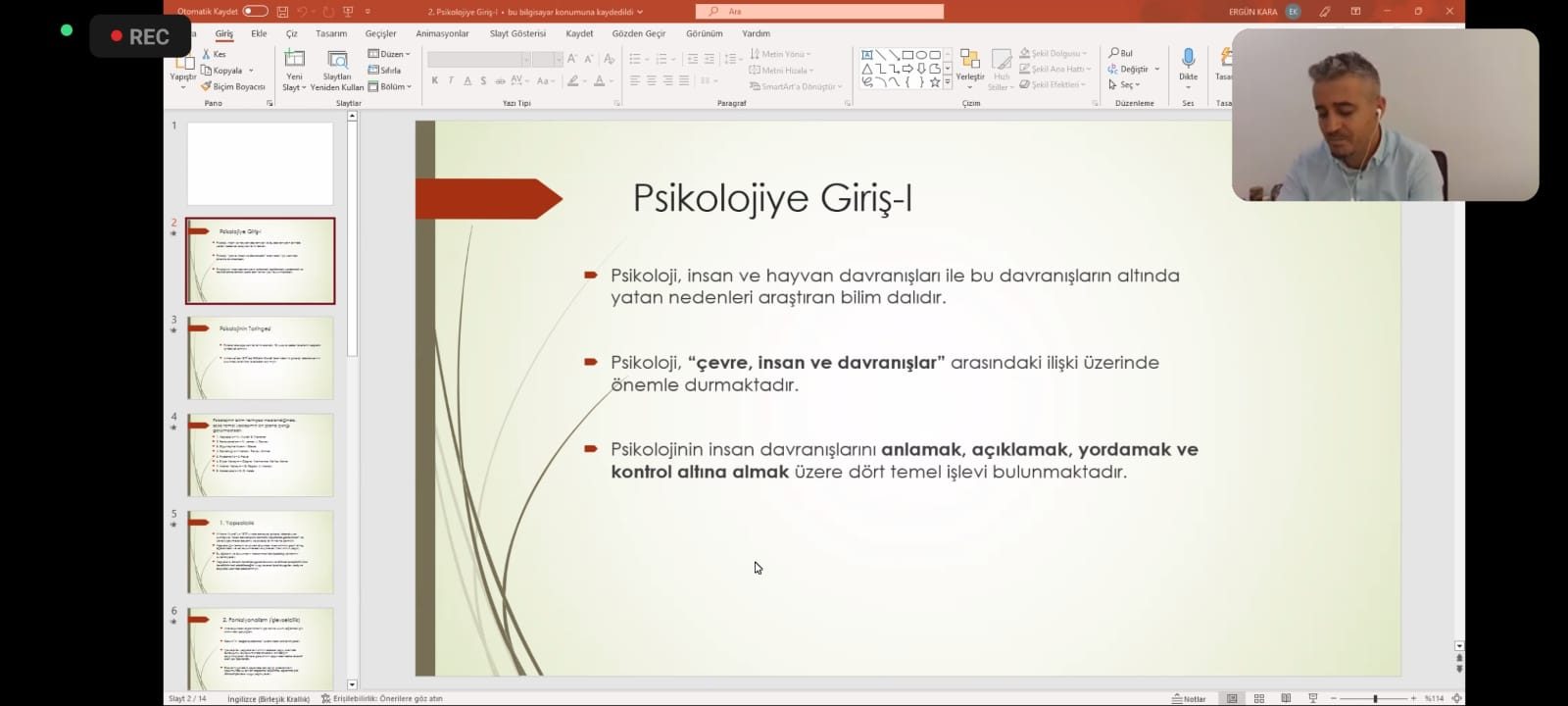1568x706 pixels.
Task: Open the Yapıştır paste dropdown arrow
Action: pos(183,88)
